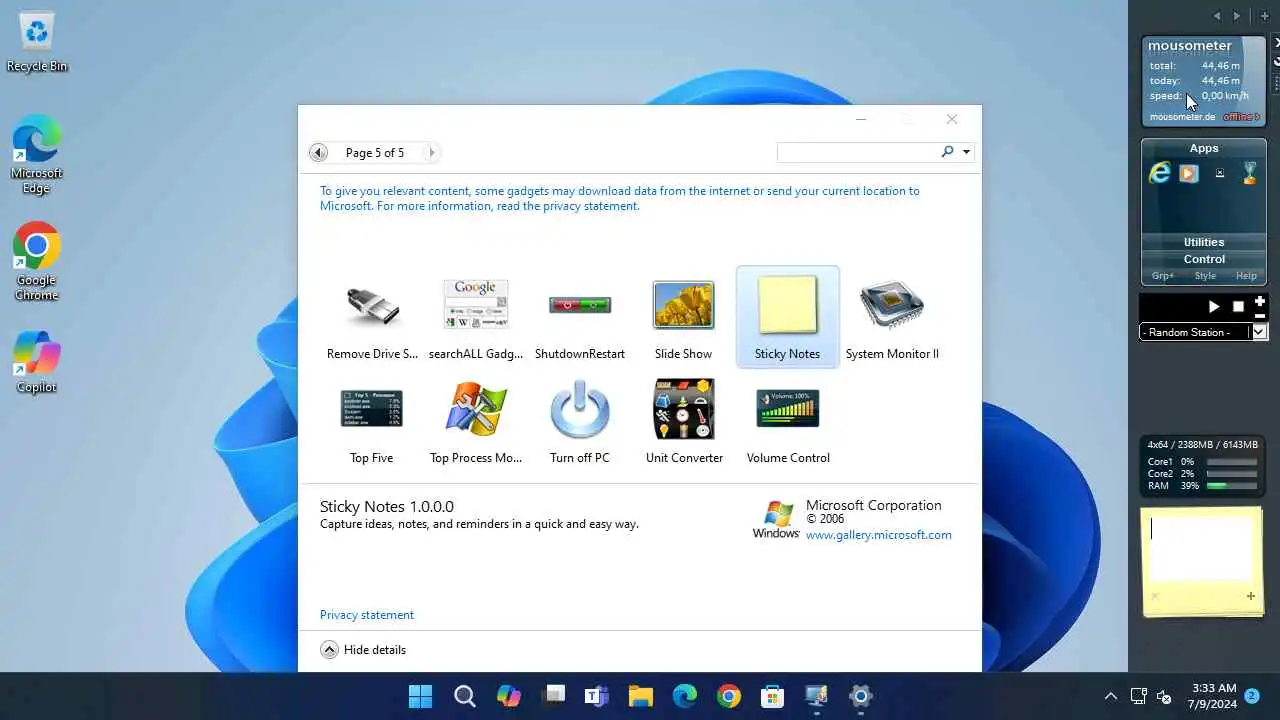Open Microsoft Edge desktop shortcut
This screenshot has height=720, width=1280.
point(37,153)
